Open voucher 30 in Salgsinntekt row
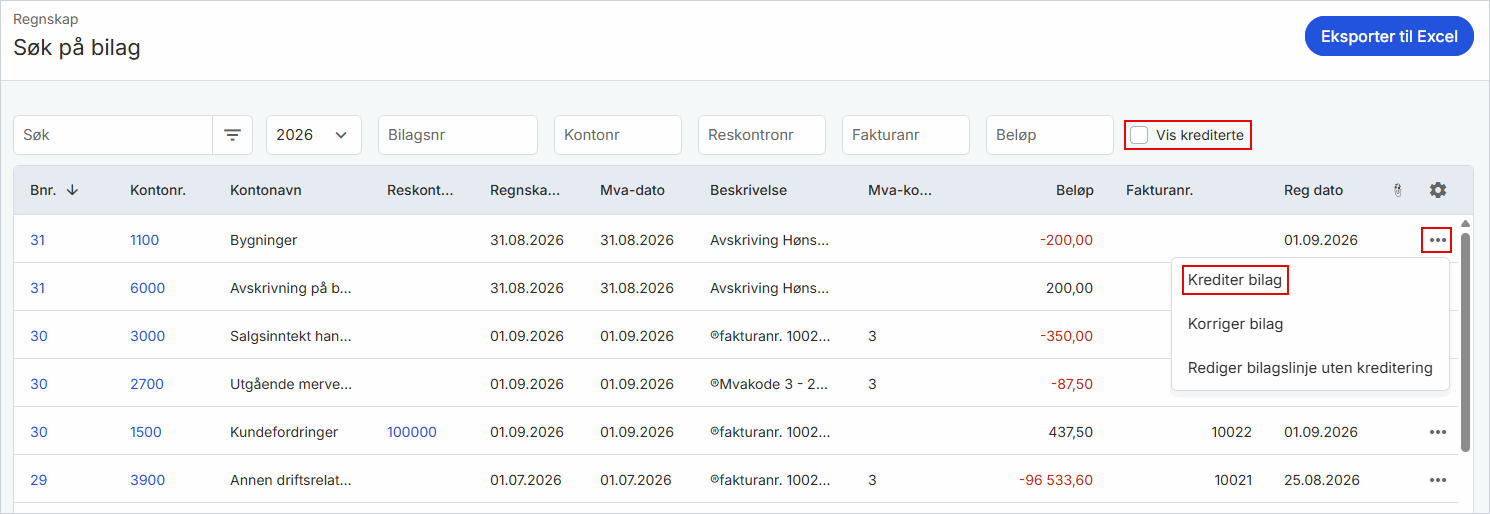 [39, 336]
